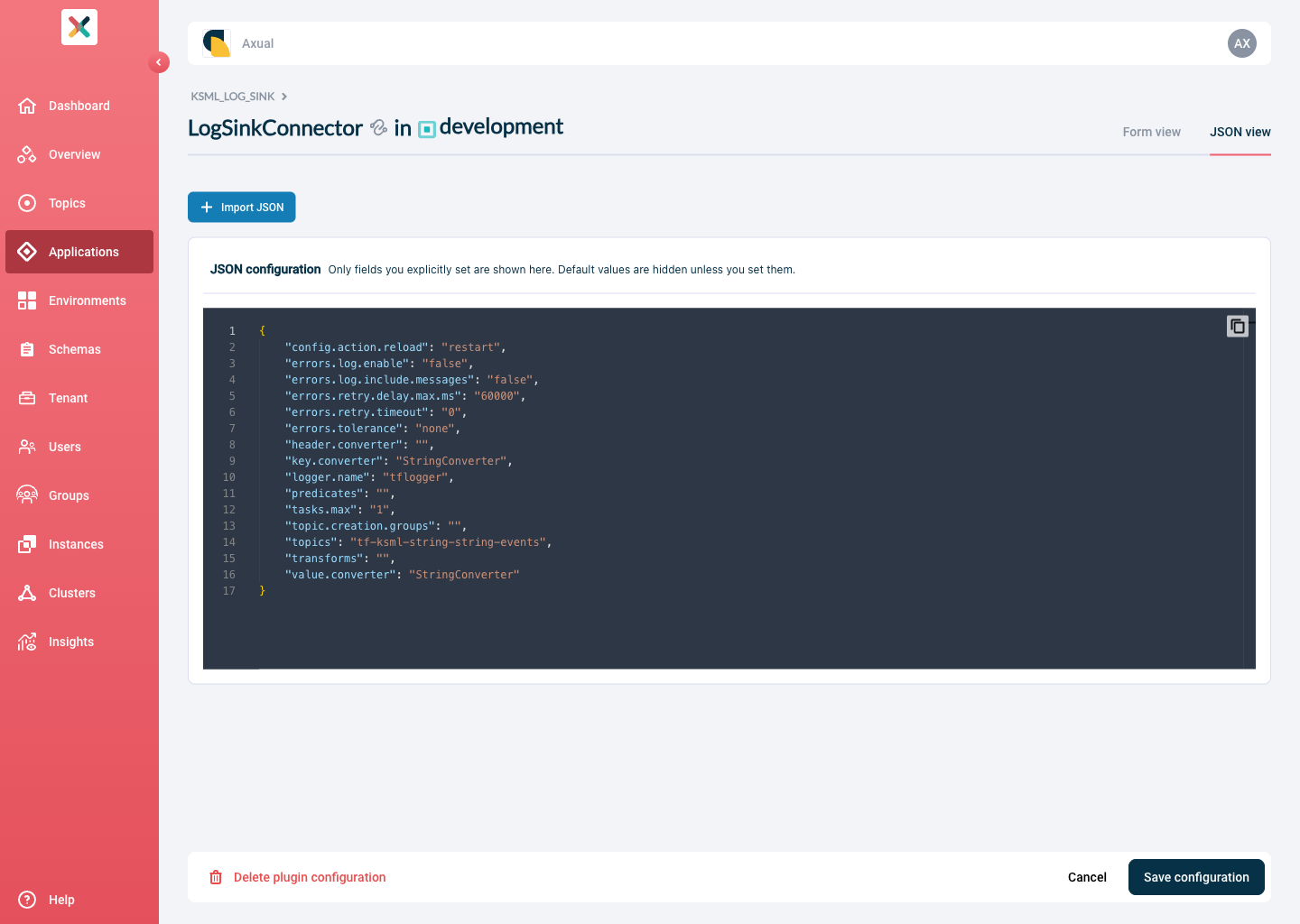Click the development environment square icon
Viewport: 1300px width, 924px height.
[x=427, y=129]
